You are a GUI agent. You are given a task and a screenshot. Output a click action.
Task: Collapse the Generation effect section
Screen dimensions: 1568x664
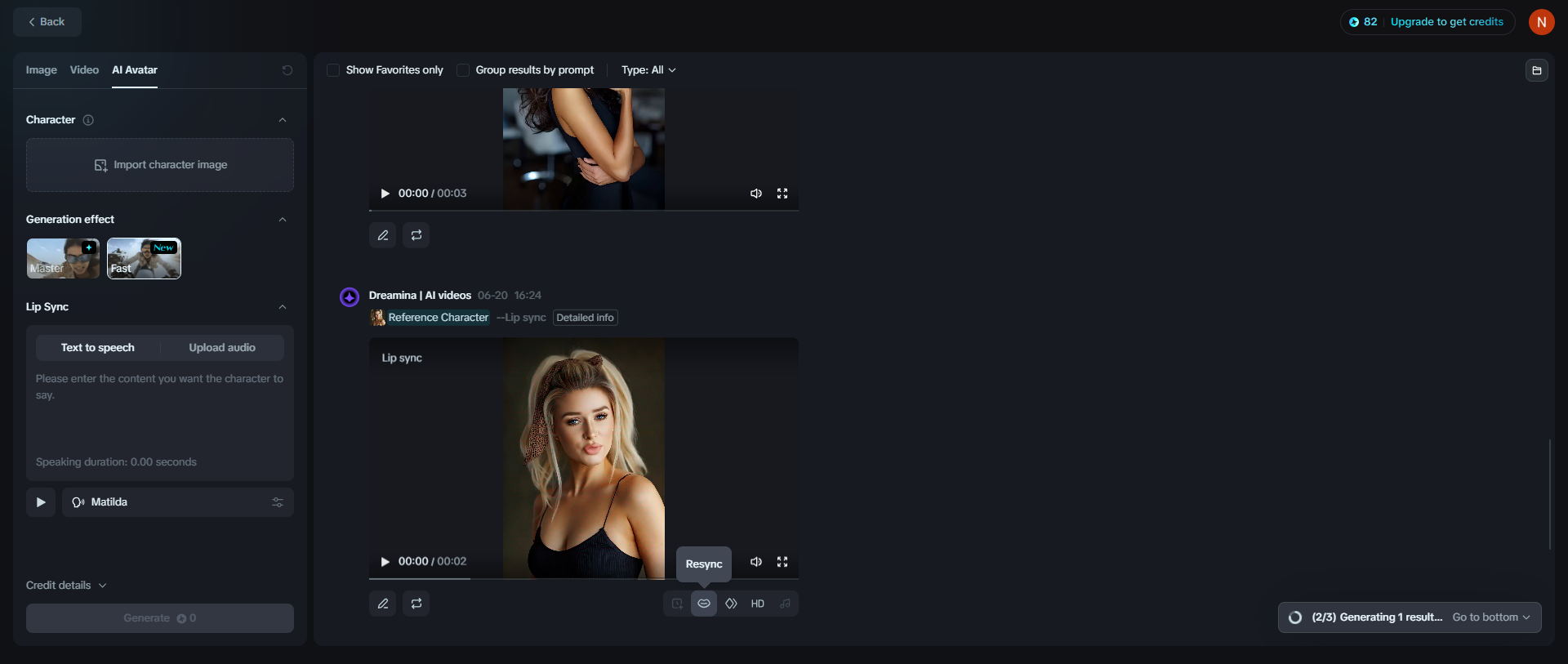click(x=283, y=220)
